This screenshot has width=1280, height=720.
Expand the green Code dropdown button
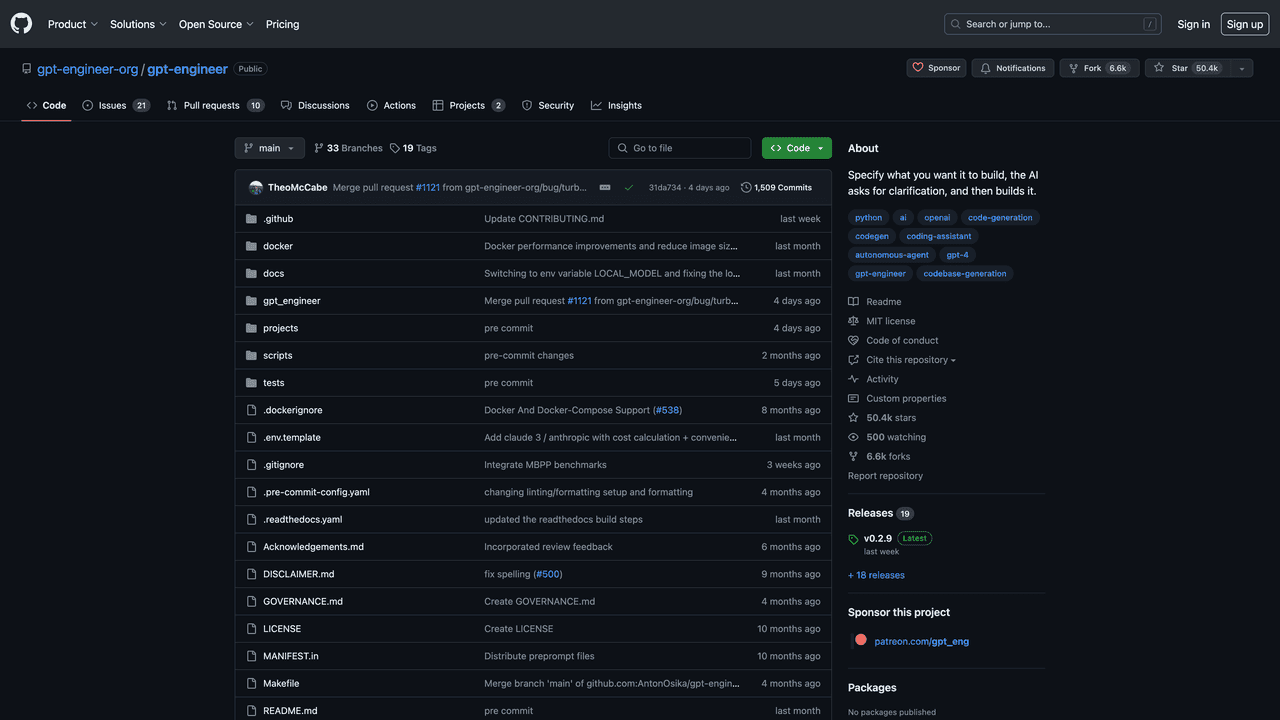pos(797,148)
